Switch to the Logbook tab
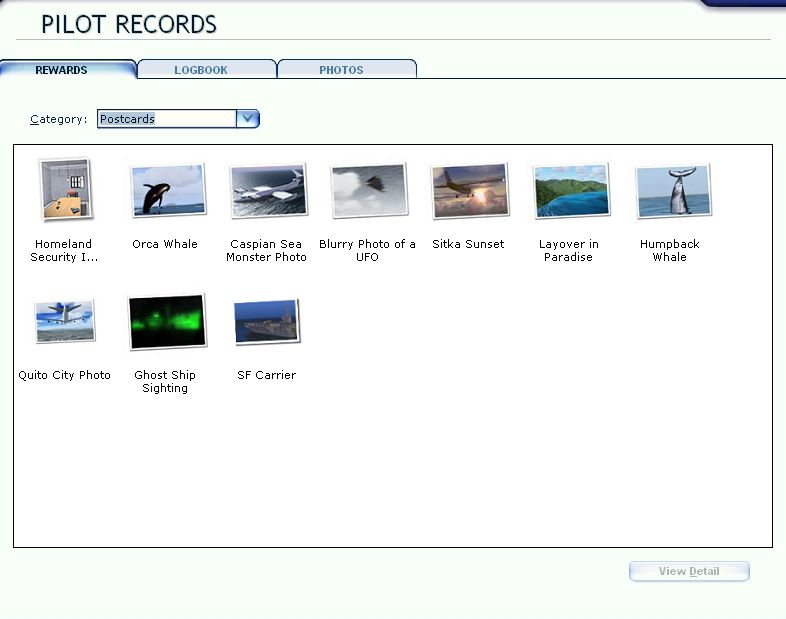Image resolution: width=786 pixels, height=619 pixels. pos(207,69)
